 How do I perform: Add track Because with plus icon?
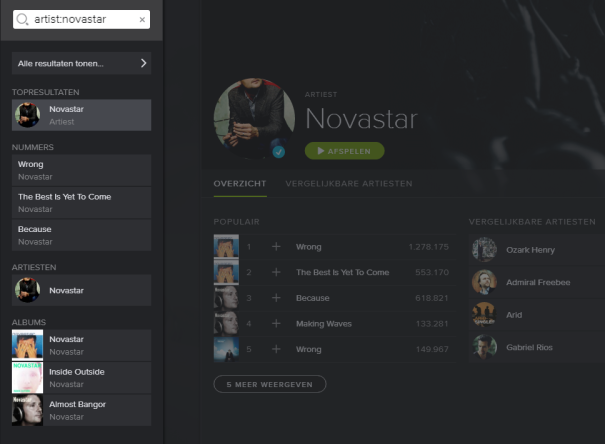(276, 298)
